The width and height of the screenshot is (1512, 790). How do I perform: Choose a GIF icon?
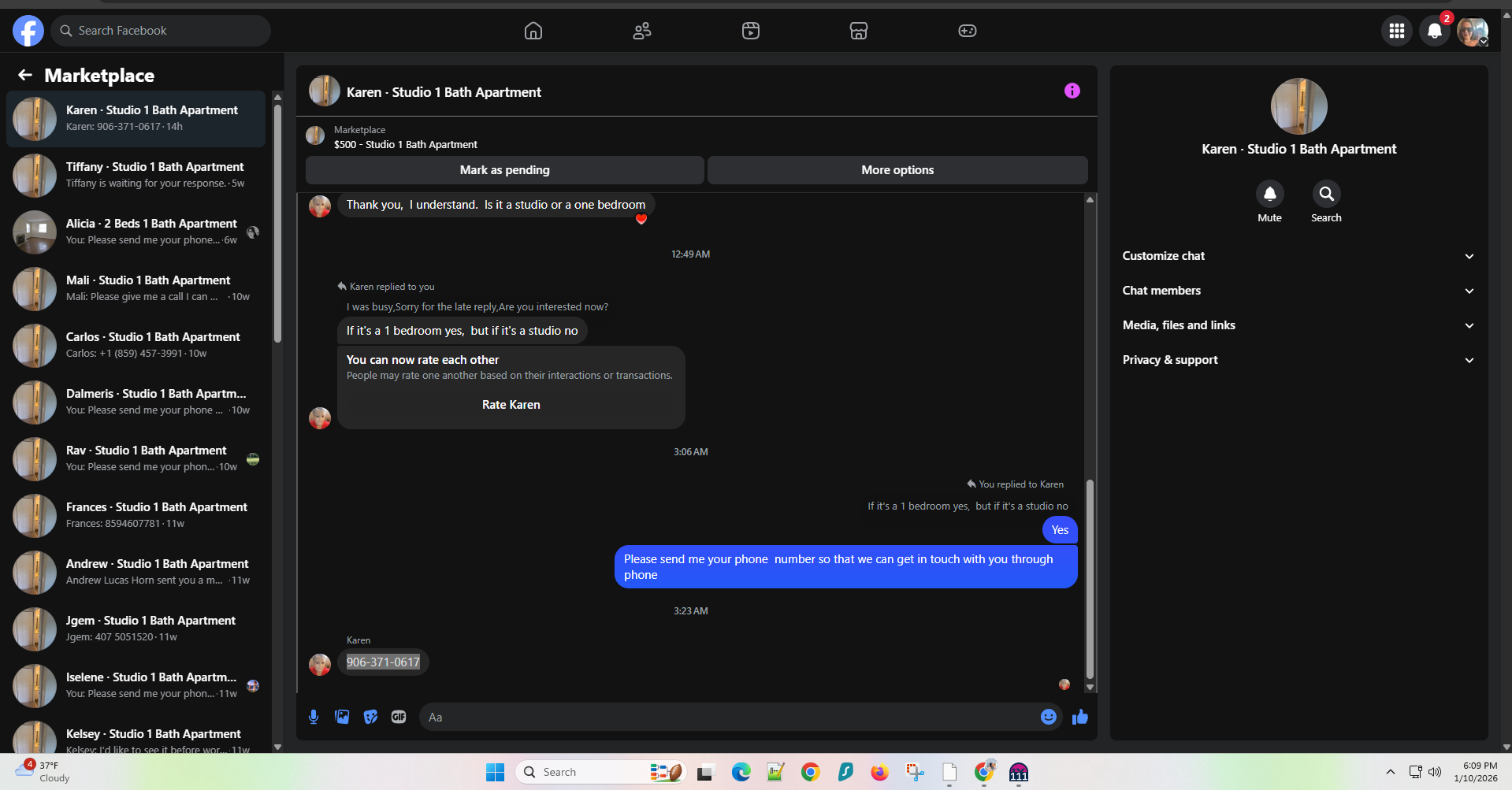pyautogui.click(x=399, y=717)
